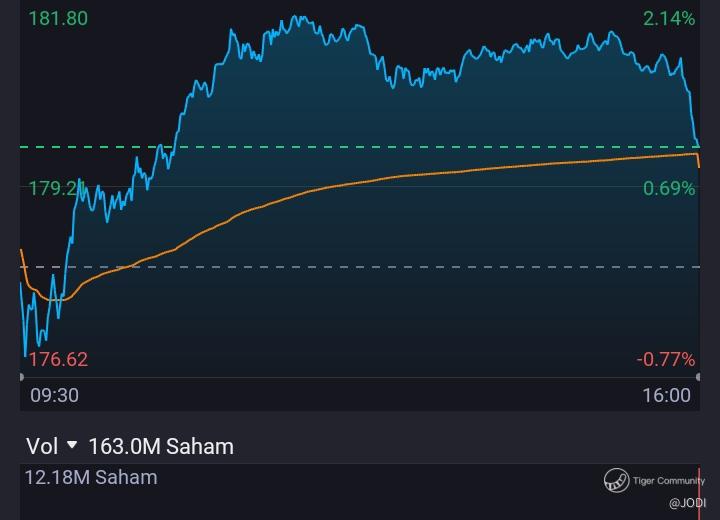This screenshot has width=720, height=520.
Task: Click the 176.62 low price label
Action: [58, 359]
